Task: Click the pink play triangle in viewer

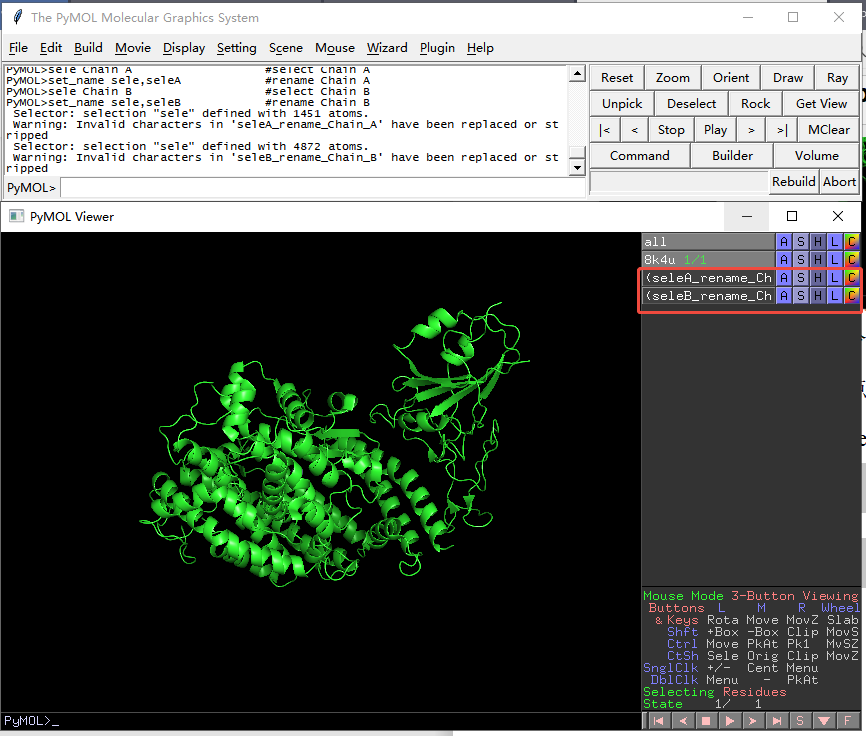Action: pyautogui.click(x=729, y=720)
